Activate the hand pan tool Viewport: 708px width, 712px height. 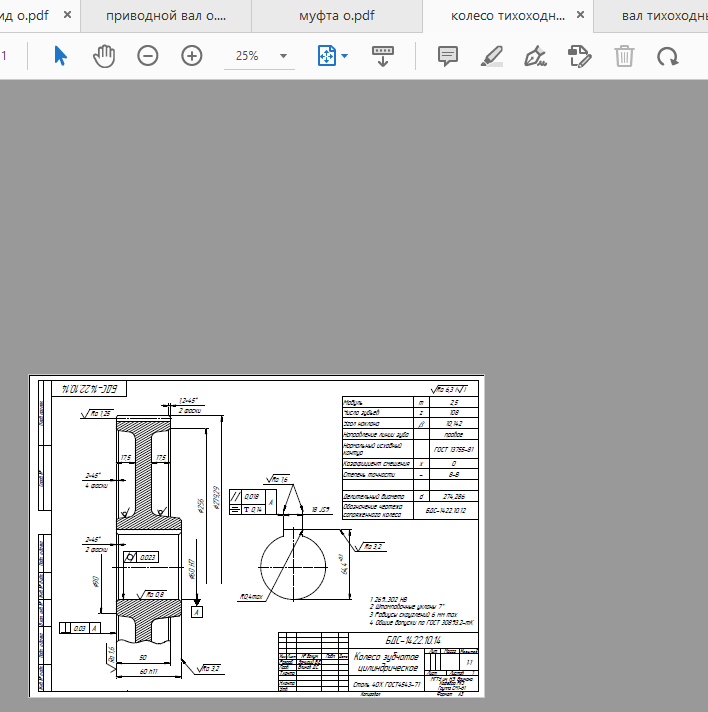tap(104, 56)
